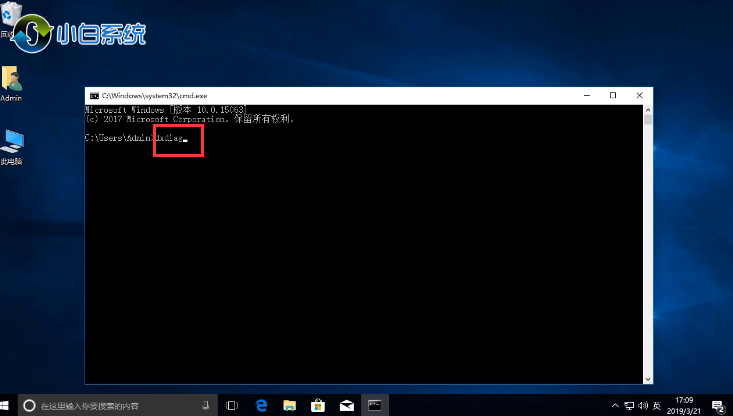Maximize the cmd.exe window
This screenshot has width=733, height=416.
pos(613,95)
